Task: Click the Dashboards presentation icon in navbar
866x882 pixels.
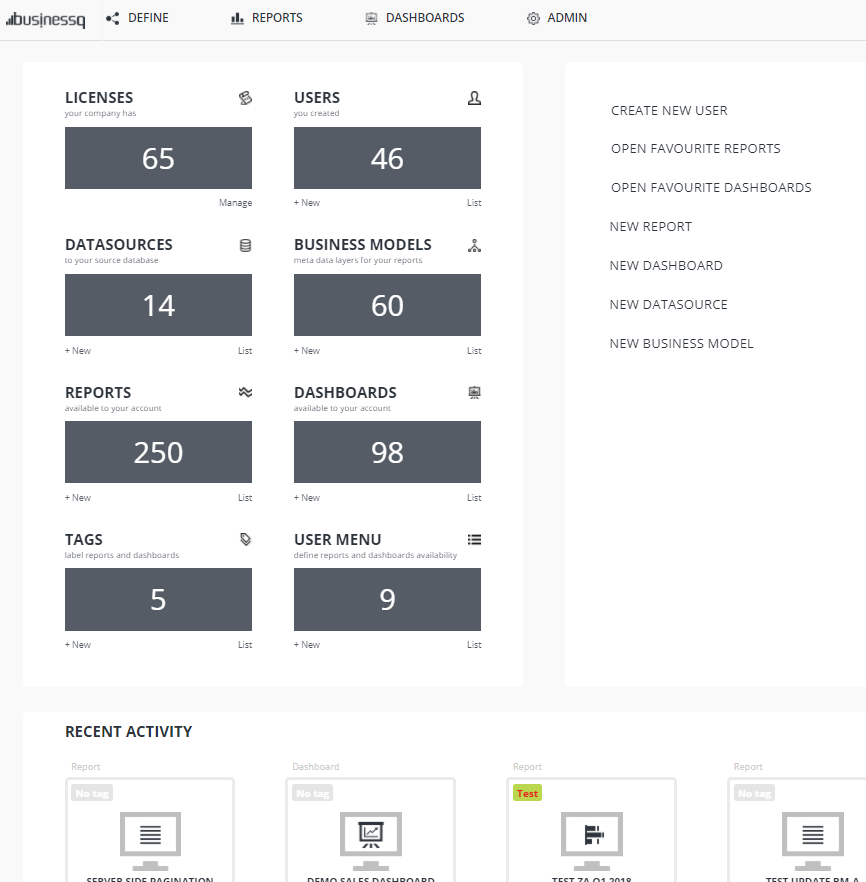Action: pos(371,19)
